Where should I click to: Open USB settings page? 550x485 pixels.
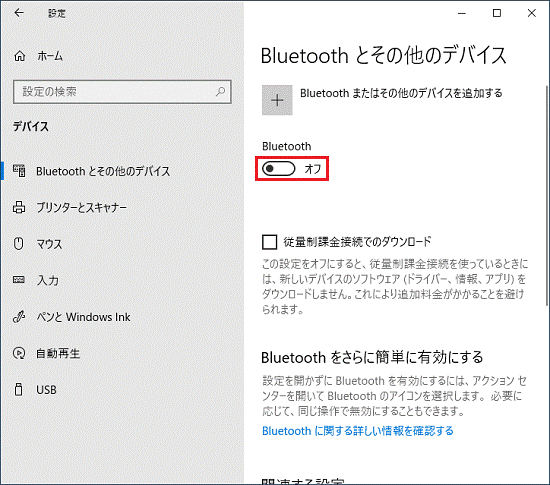click(x=46, y=390)
